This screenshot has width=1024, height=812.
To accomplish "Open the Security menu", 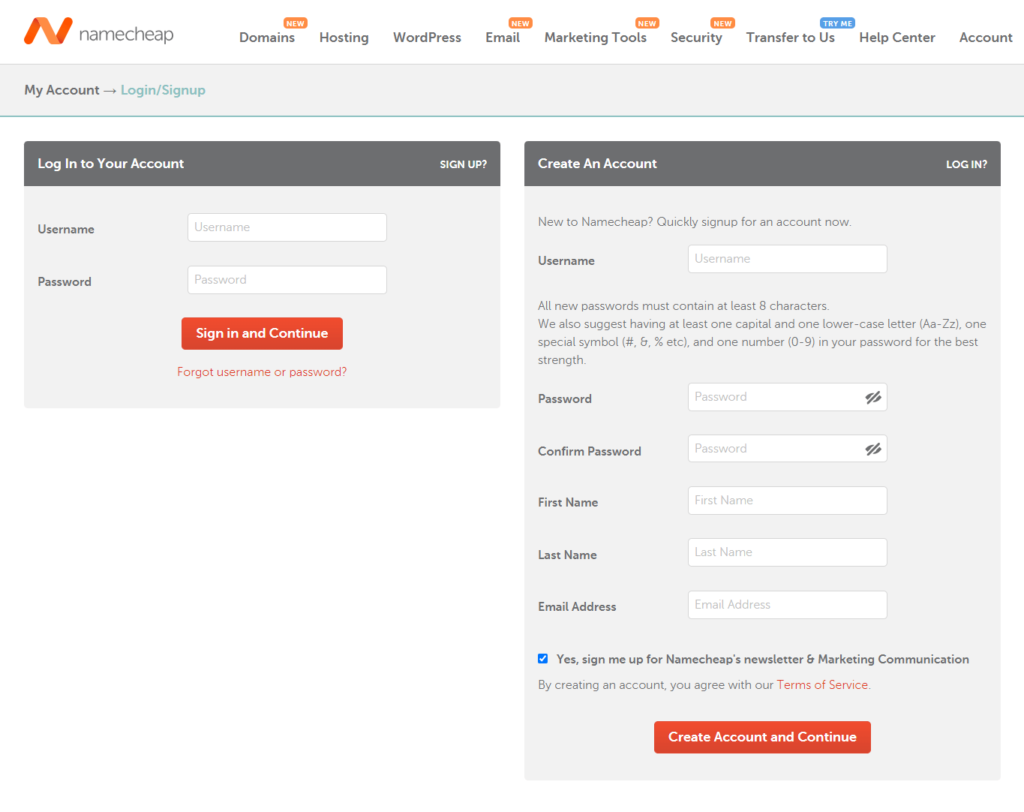I will point(696,37).
